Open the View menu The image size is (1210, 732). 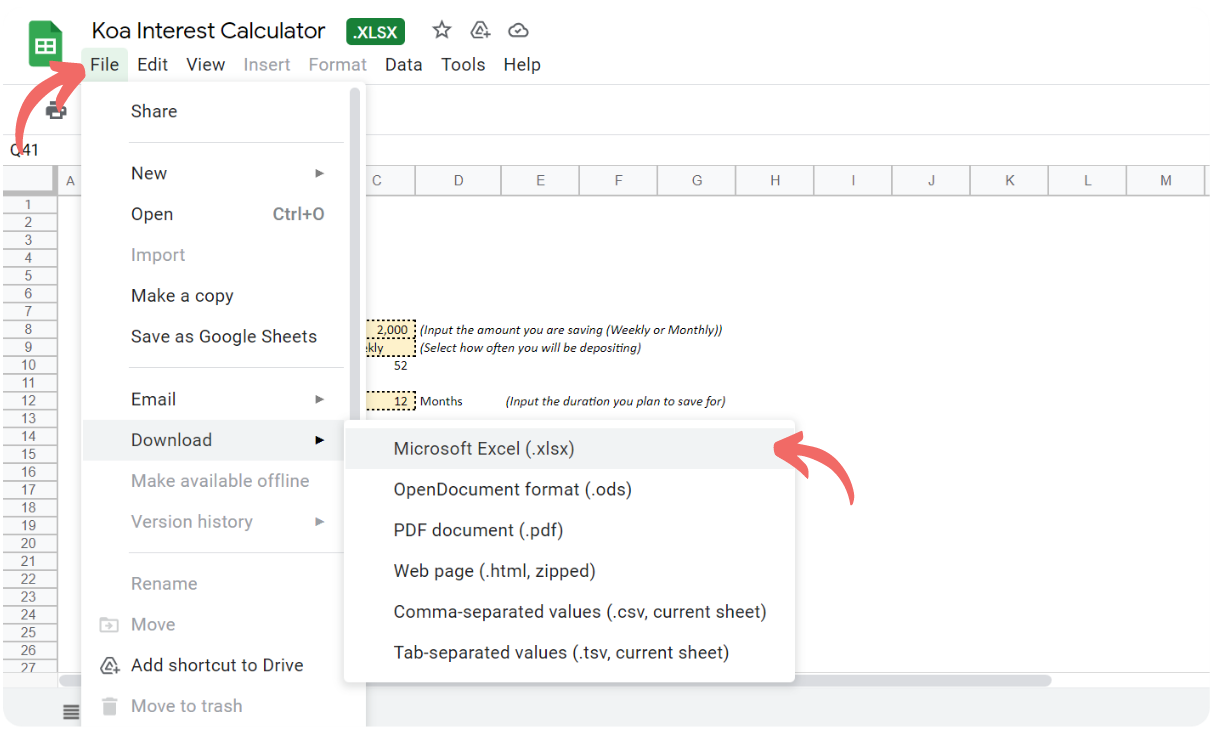(x=205, y=64)
